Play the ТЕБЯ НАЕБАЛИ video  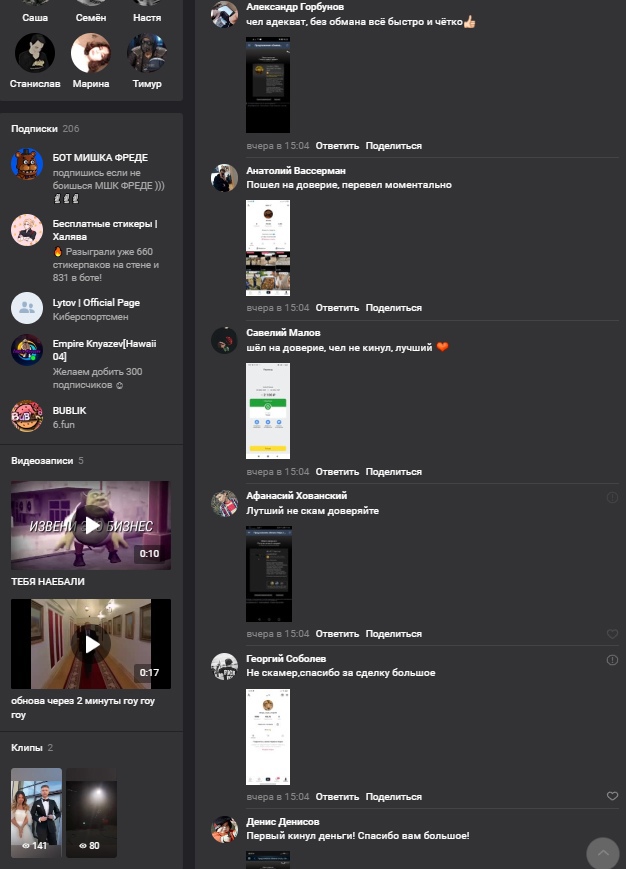tap(91, 525)
